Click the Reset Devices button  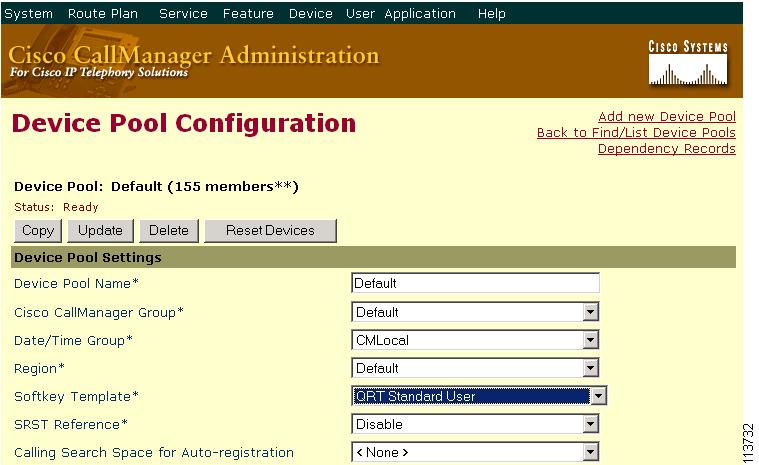coord(270,231)
